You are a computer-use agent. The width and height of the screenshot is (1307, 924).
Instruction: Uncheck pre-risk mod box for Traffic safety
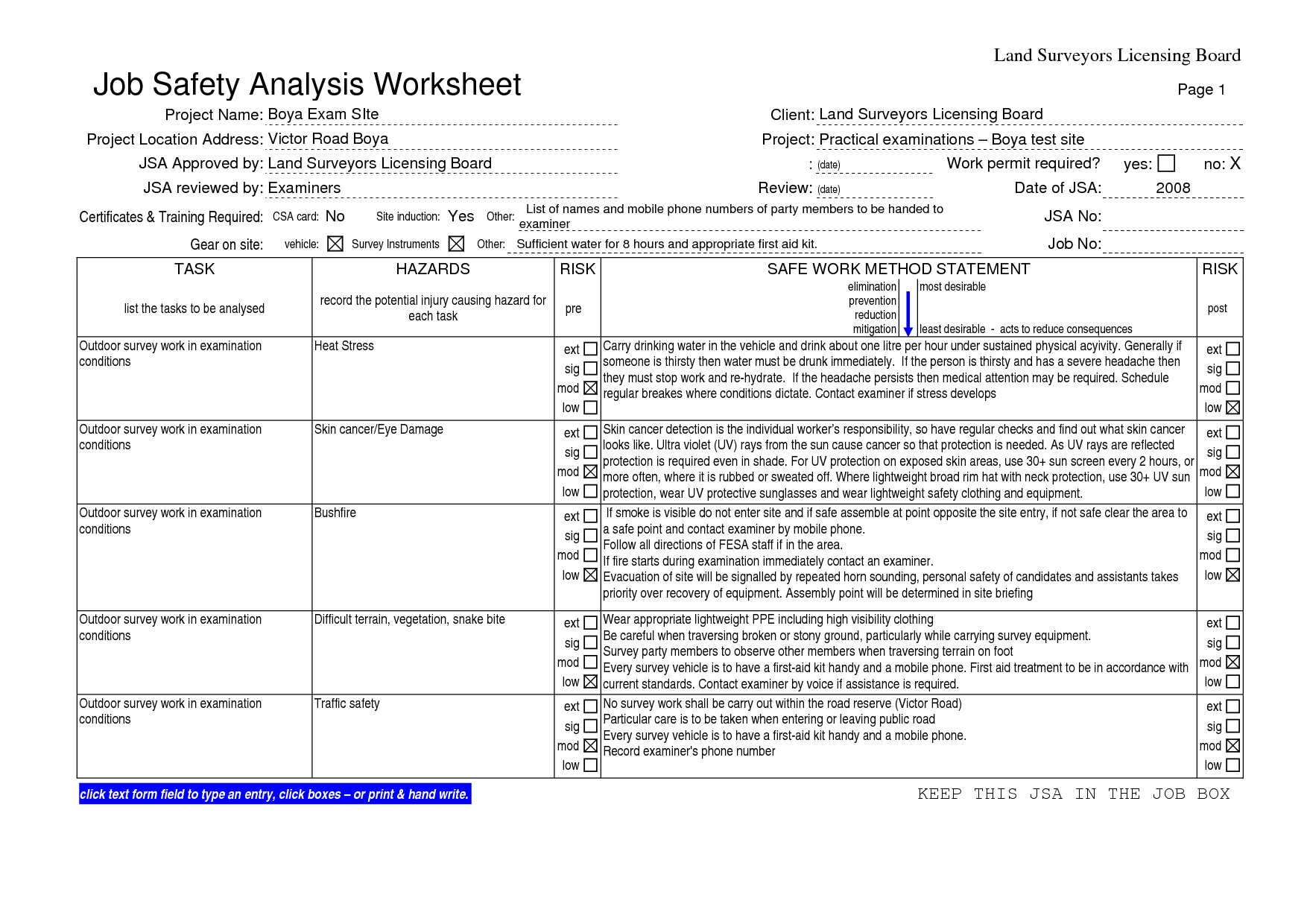pos(591,746)
